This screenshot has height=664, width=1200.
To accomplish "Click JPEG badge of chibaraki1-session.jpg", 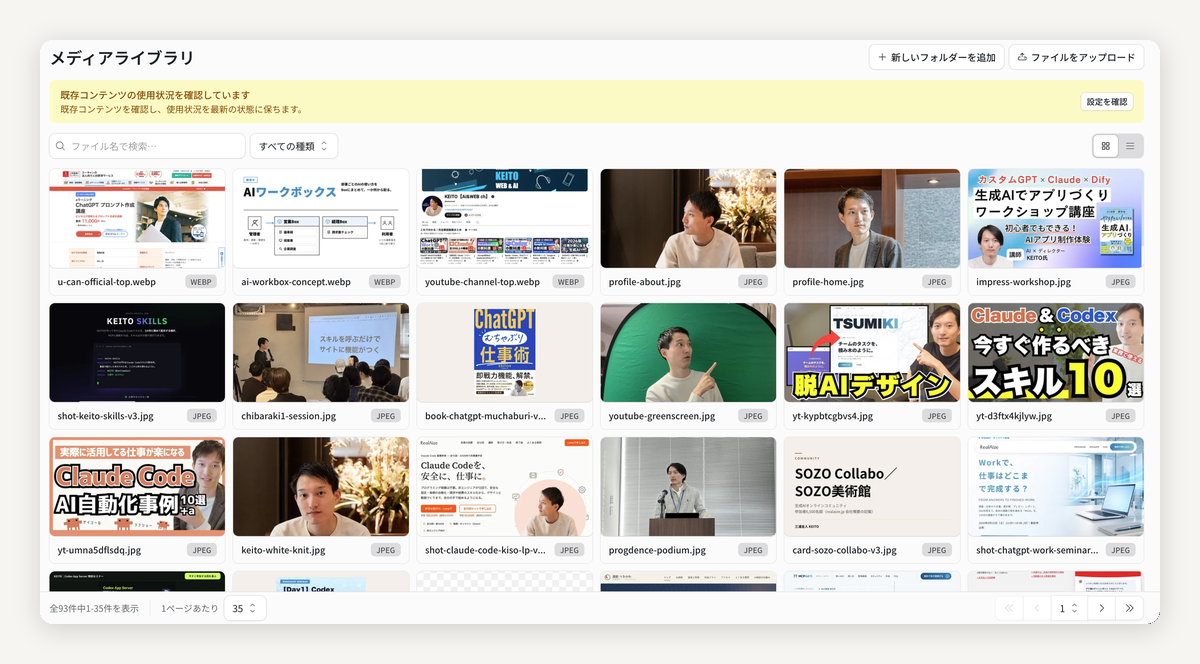I will click(x=386, y=416).
